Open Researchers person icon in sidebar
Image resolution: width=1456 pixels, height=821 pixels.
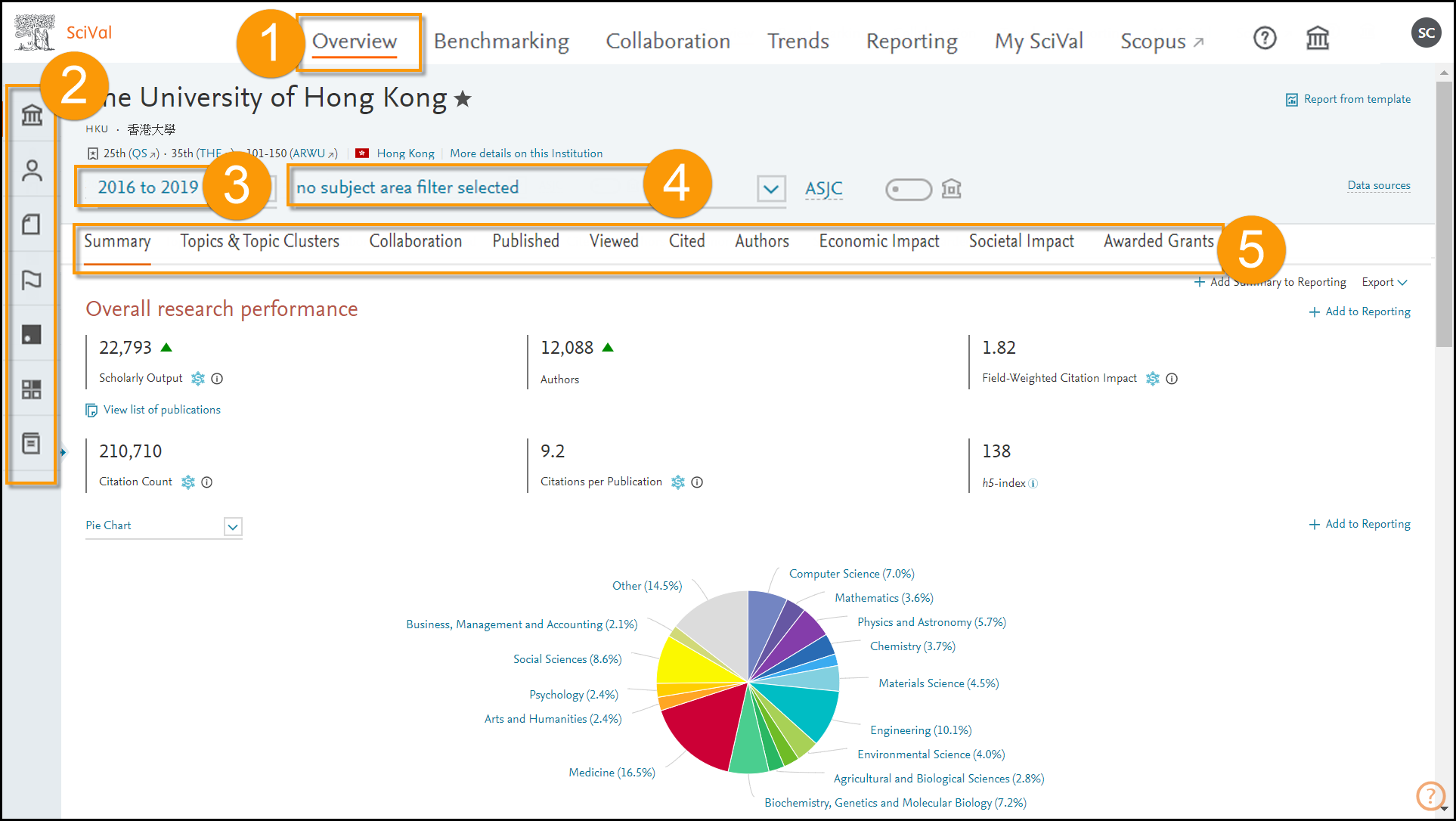coord(32,170)
